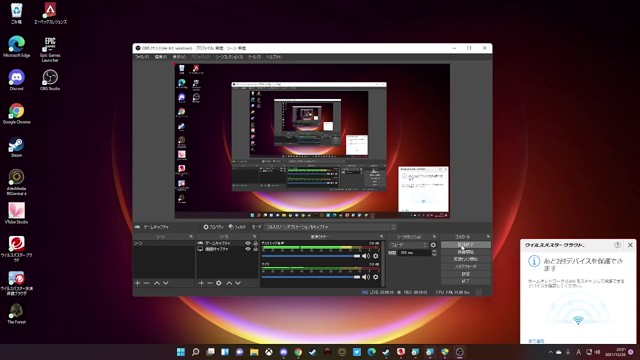The width and height of the screenshot is (640, 360).
Task: Mute the desktop audio channel speaker icon
Action: point(366,256)
